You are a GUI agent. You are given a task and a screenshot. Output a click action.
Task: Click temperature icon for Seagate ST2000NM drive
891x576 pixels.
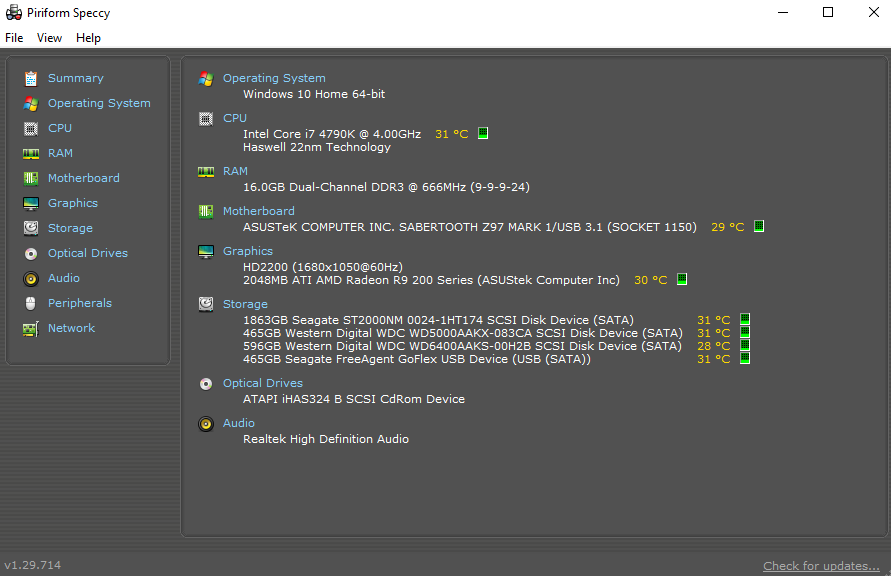(x=745, y=319)
